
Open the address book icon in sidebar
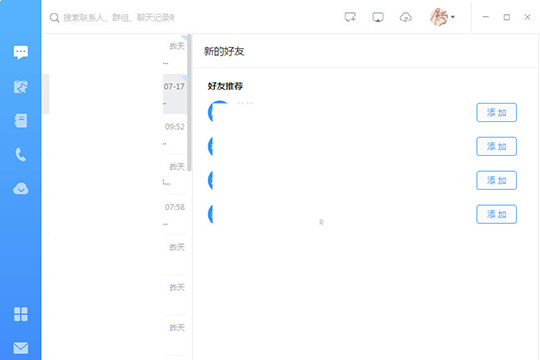coord(21,121)
